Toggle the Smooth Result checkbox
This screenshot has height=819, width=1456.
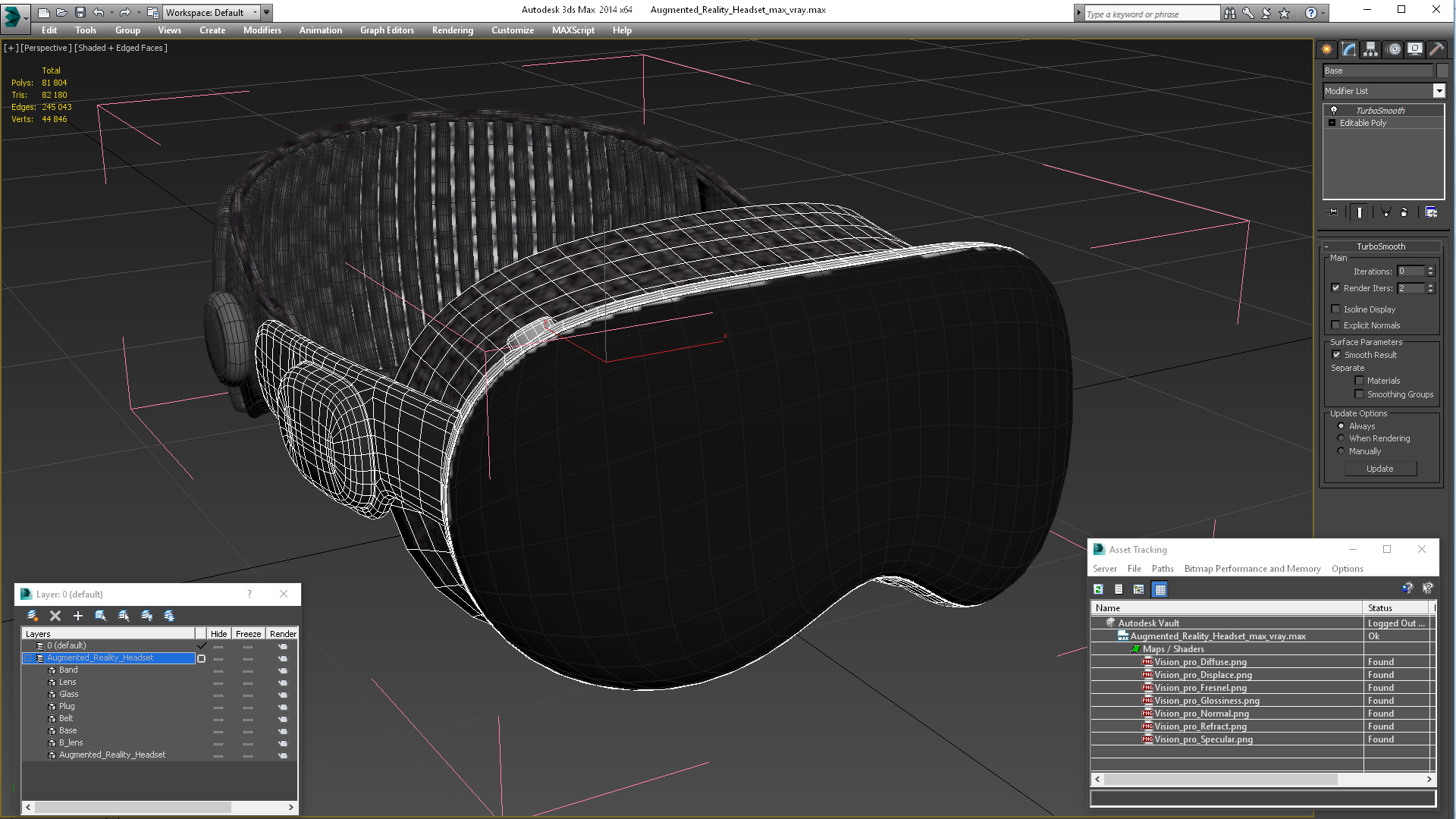(1336, 355)
